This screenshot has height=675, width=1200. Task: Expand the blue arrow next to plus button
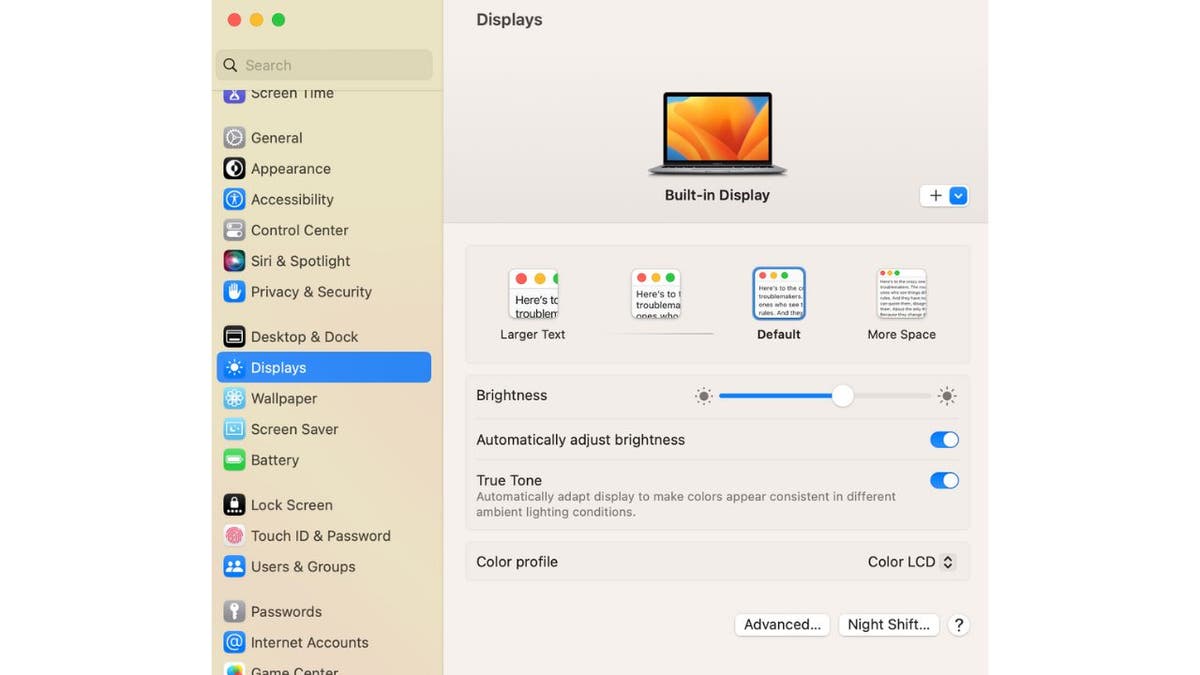958,196
